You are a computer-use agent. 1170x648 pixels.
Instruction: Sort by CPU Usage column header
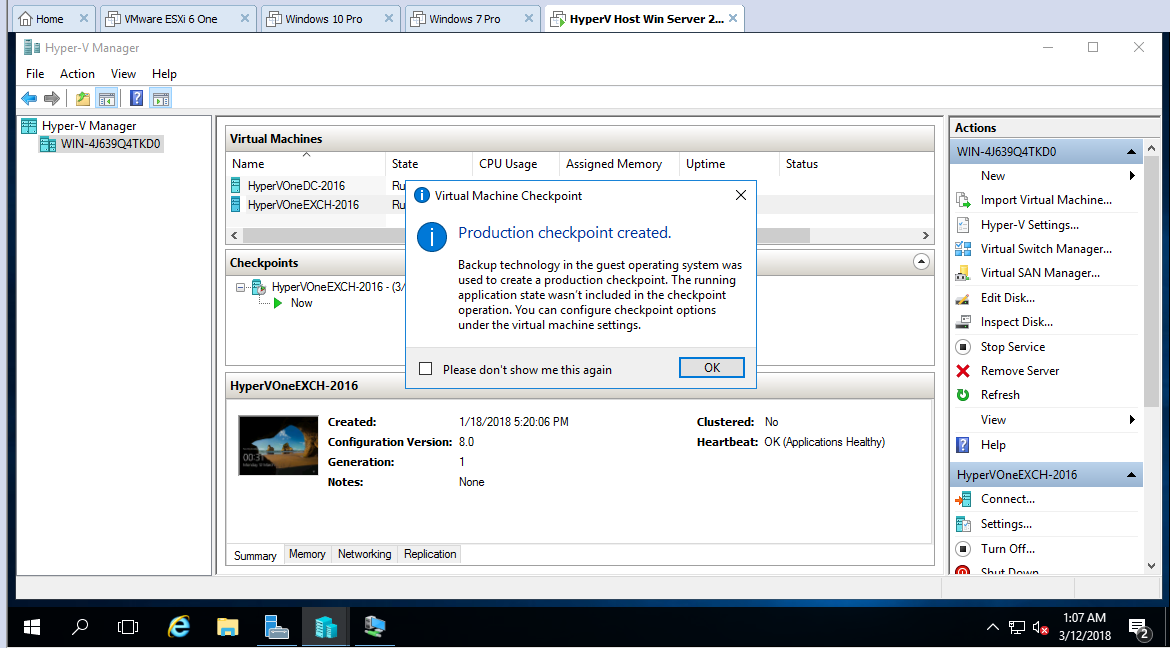tap(516, 164)
